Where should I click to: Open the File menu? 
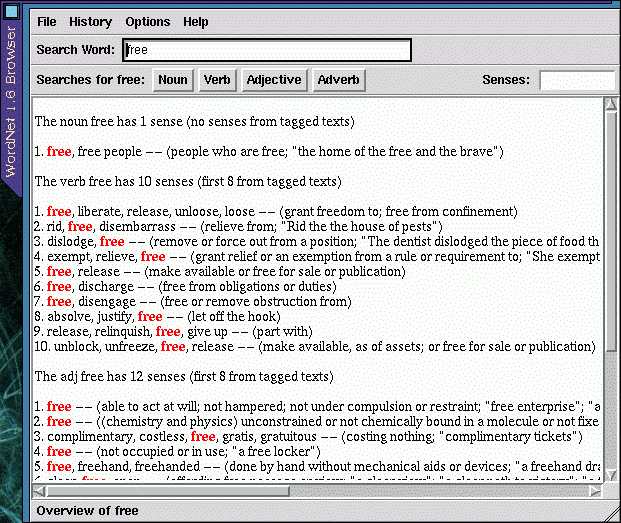(47, 22)
